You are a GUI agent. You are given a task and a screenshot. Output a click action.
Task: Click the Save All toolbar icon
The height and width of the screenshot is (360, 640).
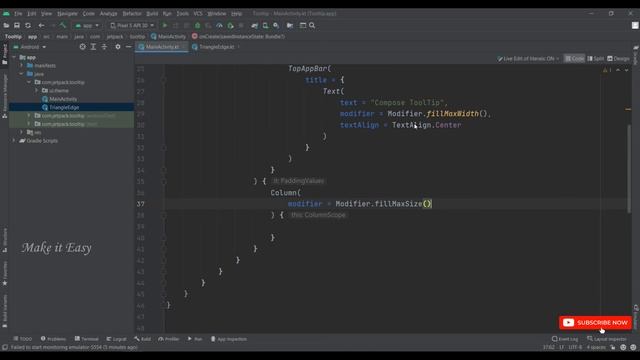pyautogui.click(x=17, y=25)
